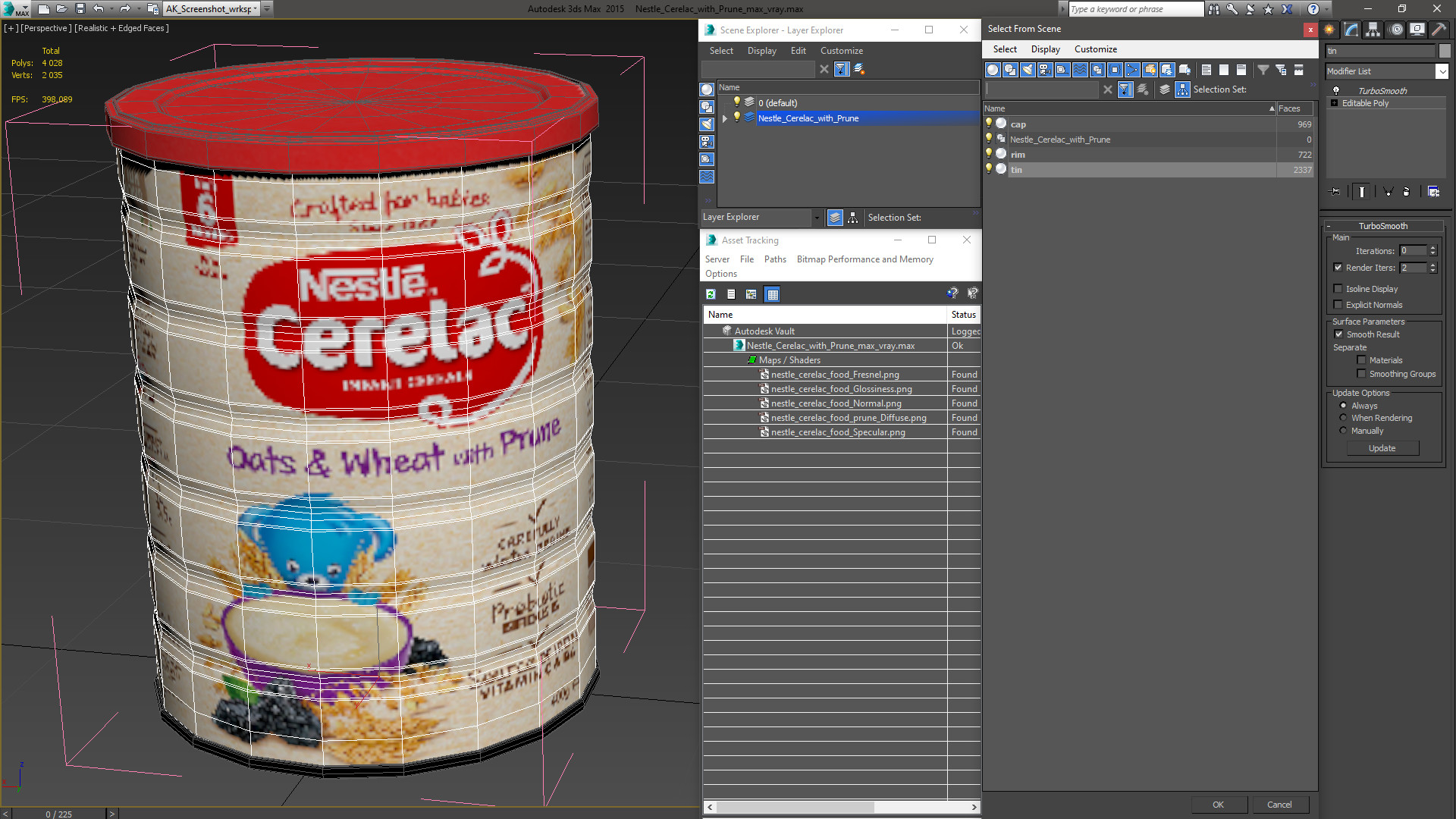
Task: Click Create New Layer icon in Scene Explorer
Action: tap(859, 69)
